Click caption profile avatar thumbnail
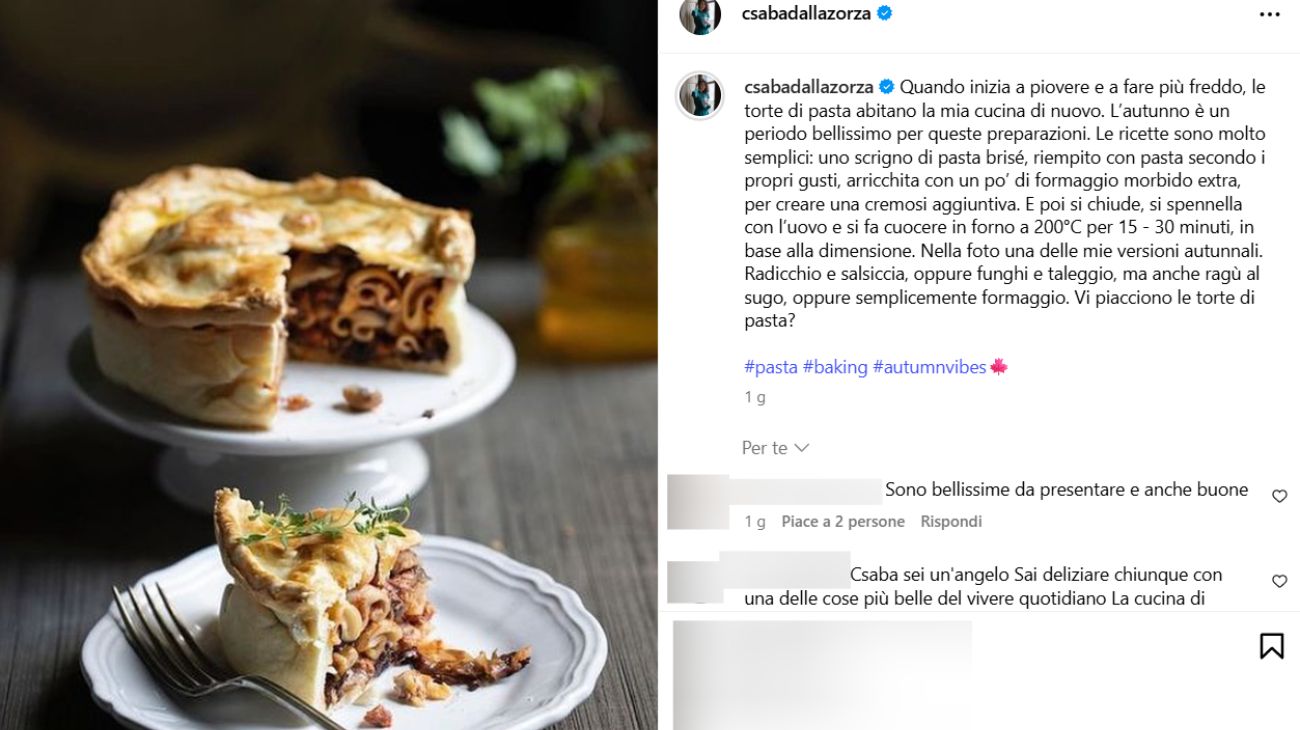 pyautogui.click(x=700, y=96)
